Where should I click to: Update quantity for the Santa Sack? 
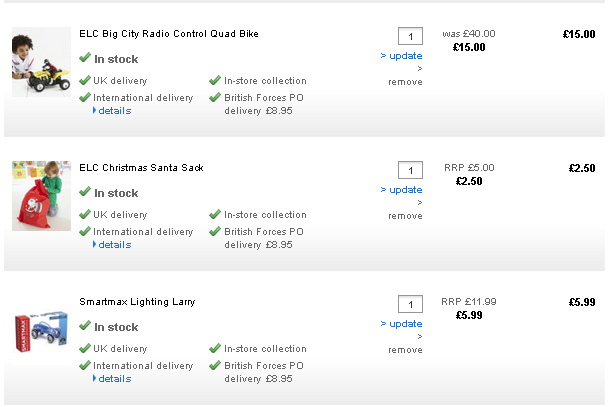[402, 190]
